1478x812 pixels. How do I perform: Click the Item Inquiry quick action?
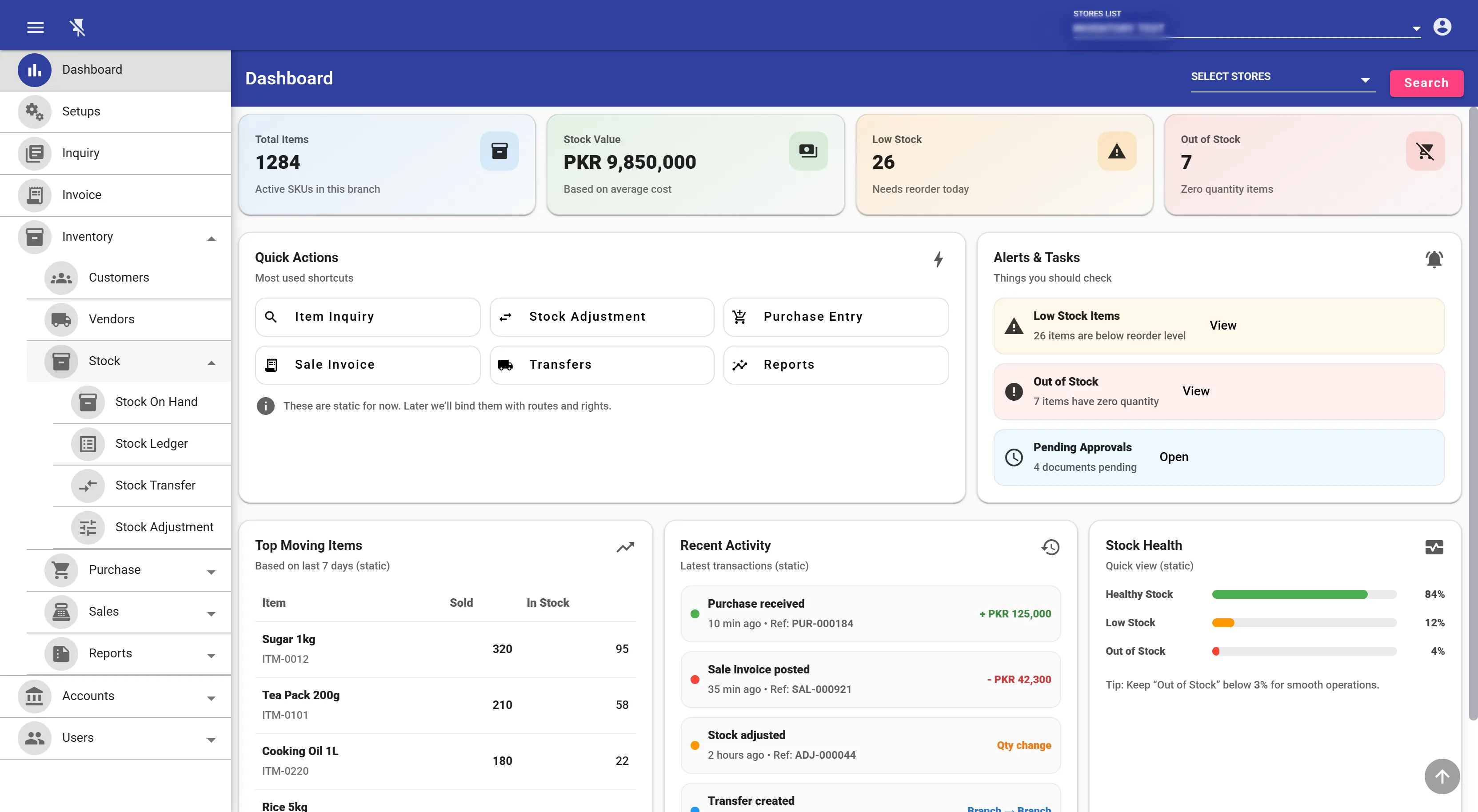tap(367, 317)
